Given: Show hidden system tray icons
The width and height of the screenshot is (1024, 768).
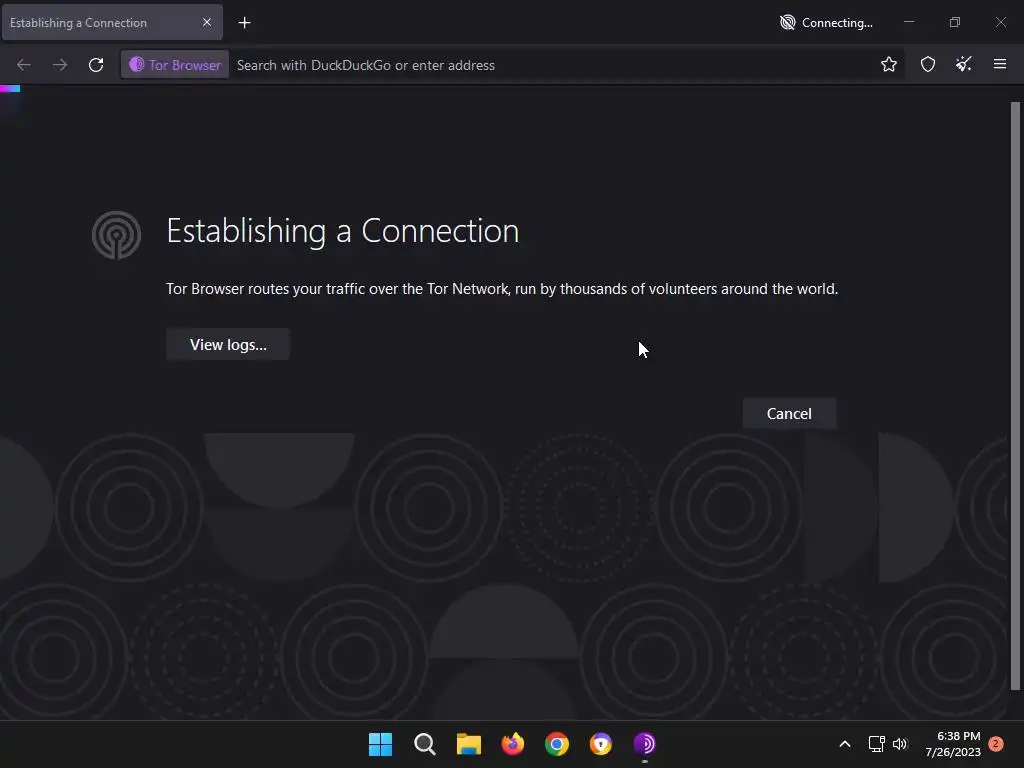Looking at the screenshot, I should (844, 744).
